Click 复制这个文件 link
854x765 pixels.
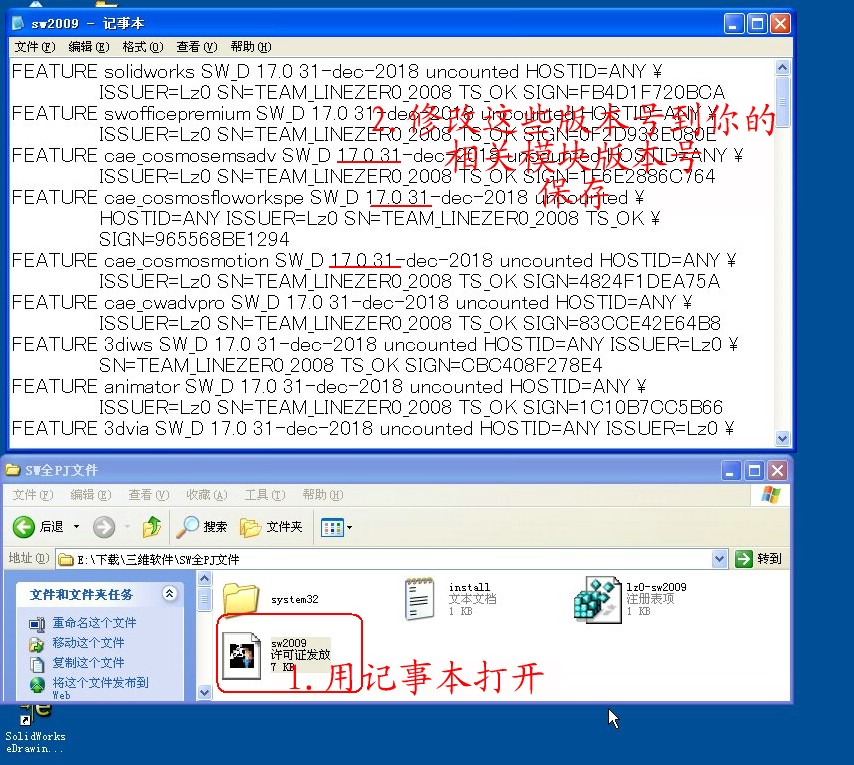88,663
